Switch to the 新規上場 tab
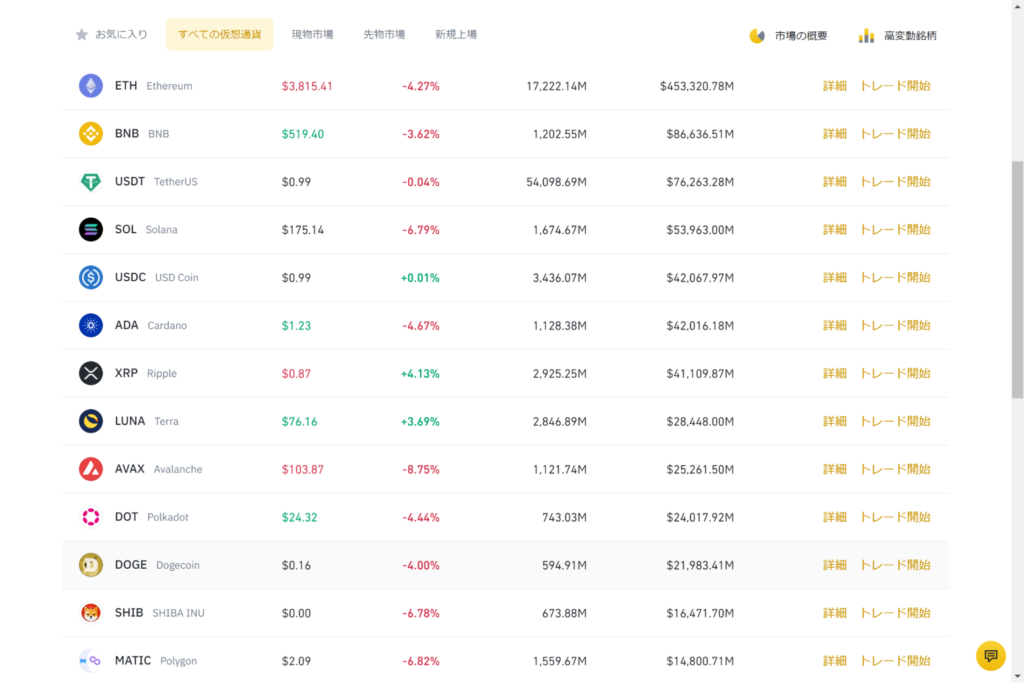 tap(456, 35)
